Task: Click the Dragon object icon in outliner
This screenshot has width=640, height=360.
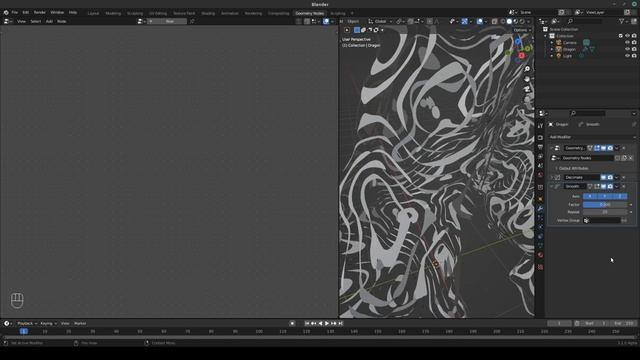Action: tap(559, 49)
